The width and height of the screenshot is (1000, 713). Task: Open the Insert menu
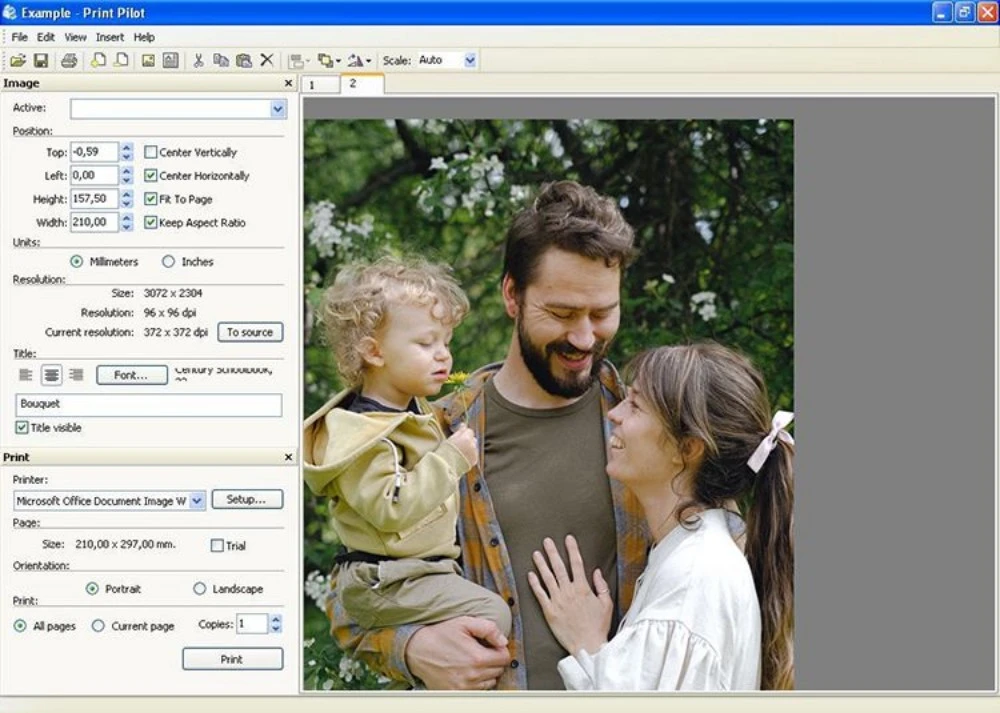tap(110, 37)
